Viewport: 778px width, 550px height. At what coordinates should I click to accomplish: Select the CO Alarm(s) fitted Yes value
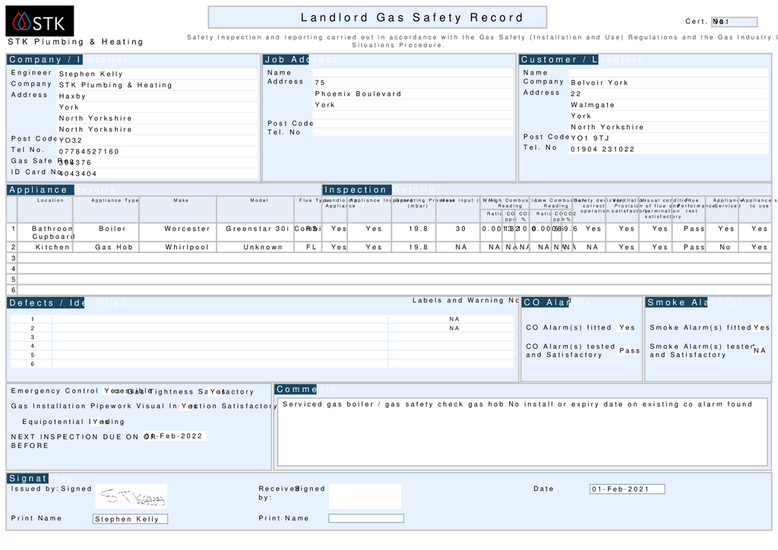tap(627, 328)
